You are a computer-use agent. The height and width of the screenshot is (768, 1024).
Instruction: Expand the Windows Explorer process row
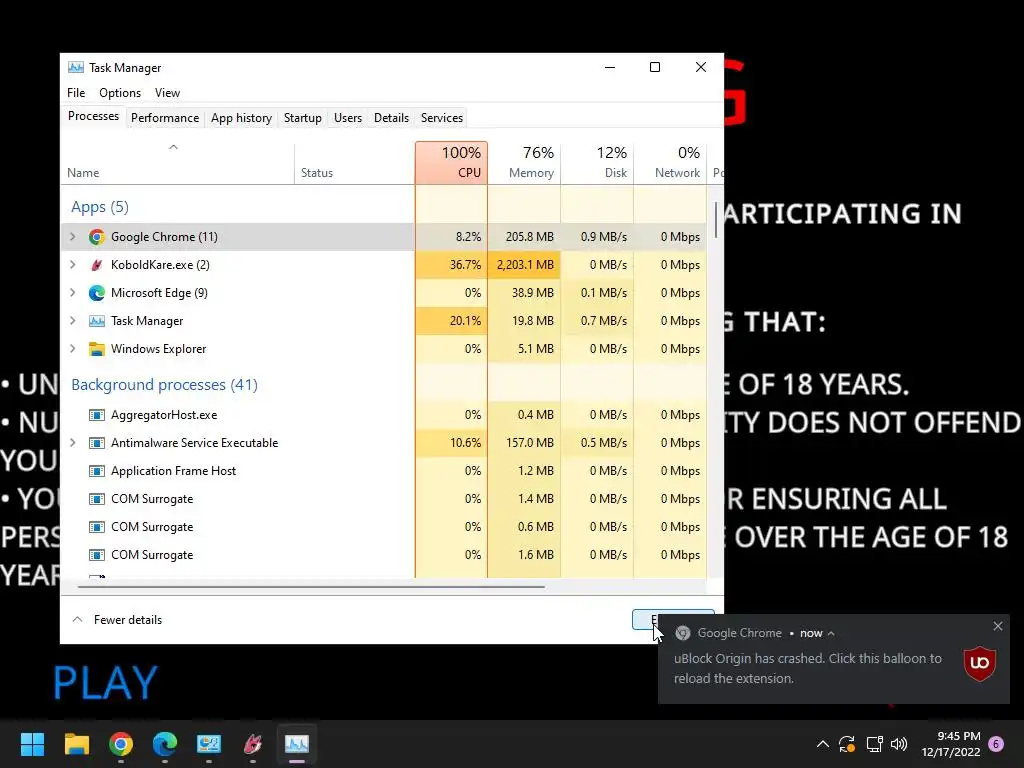72,349
